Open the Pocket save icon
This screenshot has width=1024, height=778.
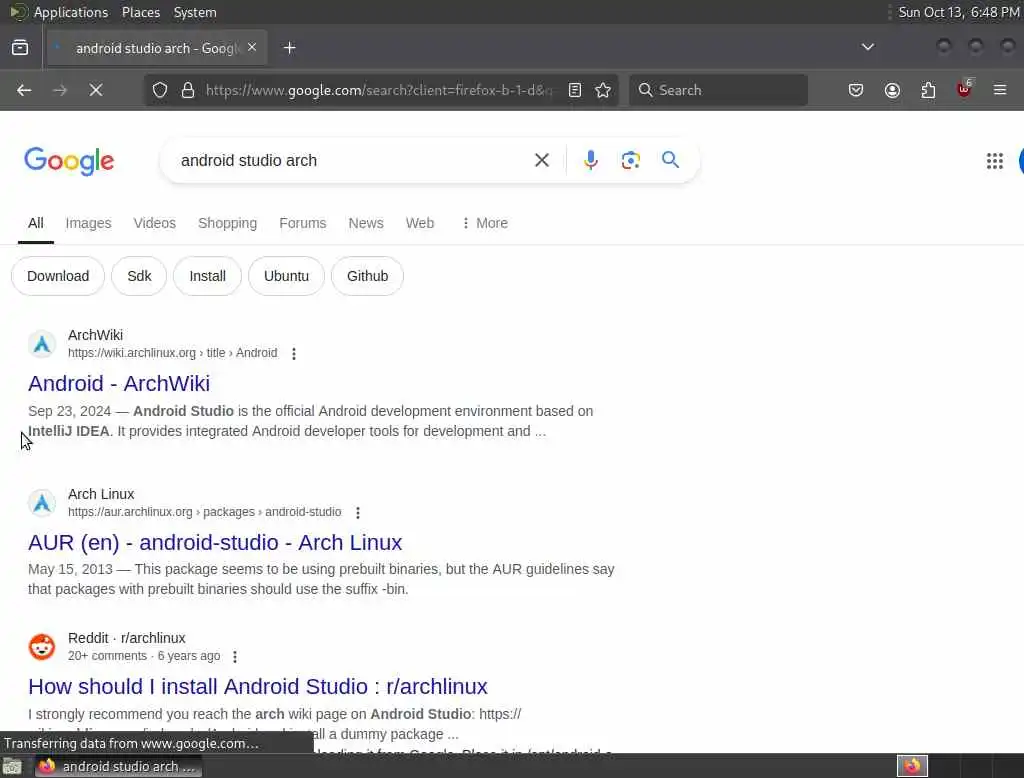856,90
